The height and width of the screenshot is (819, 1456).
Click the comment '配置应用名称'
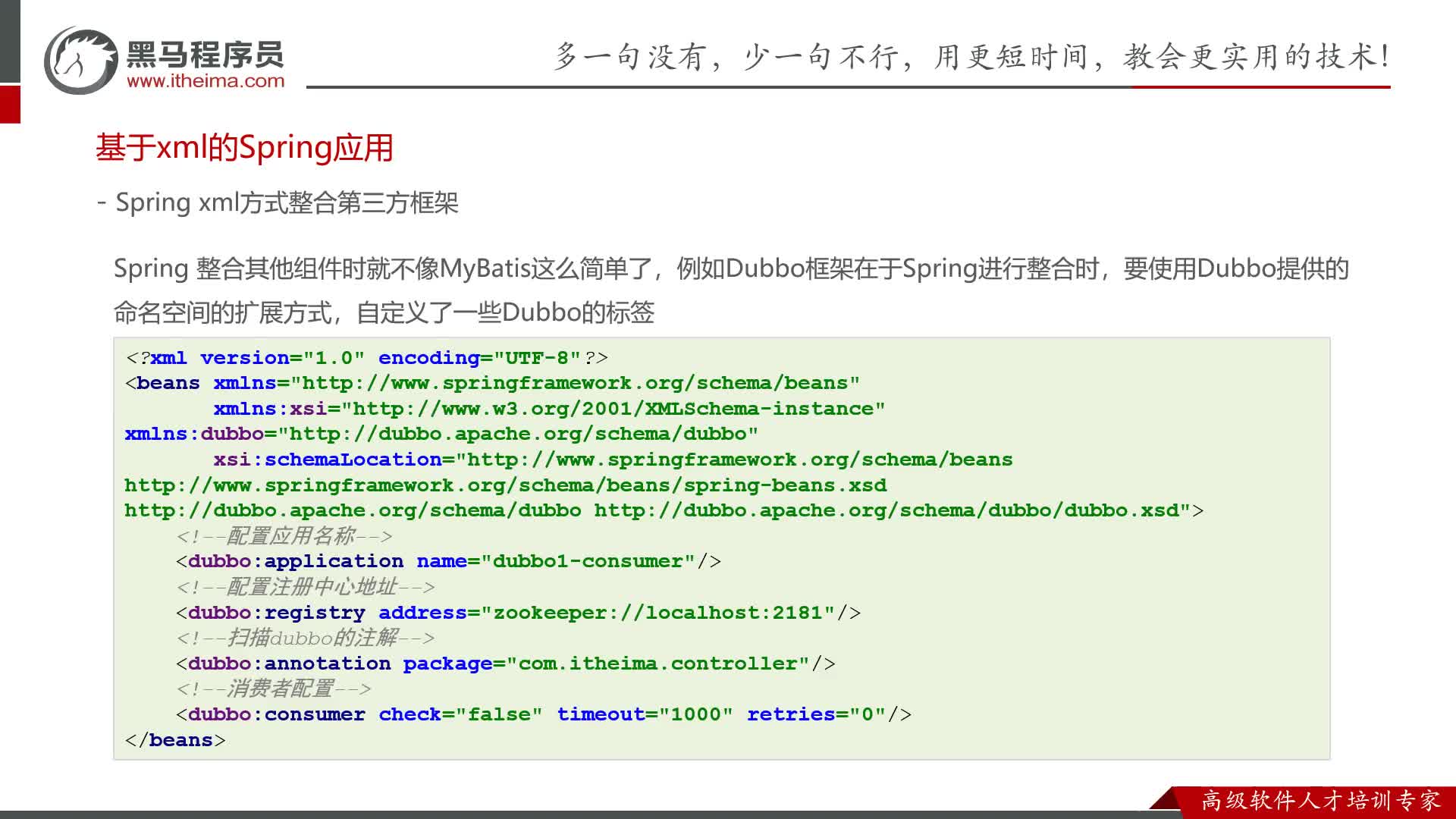pos(284,536)
